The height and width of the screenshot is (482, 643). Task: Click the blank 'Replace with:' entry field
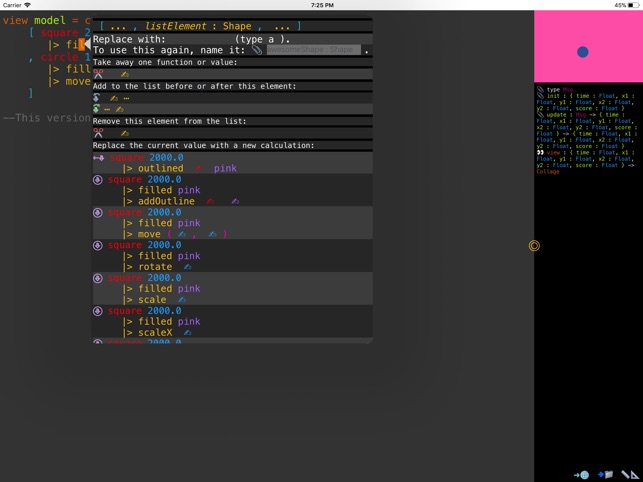[200, 39]
